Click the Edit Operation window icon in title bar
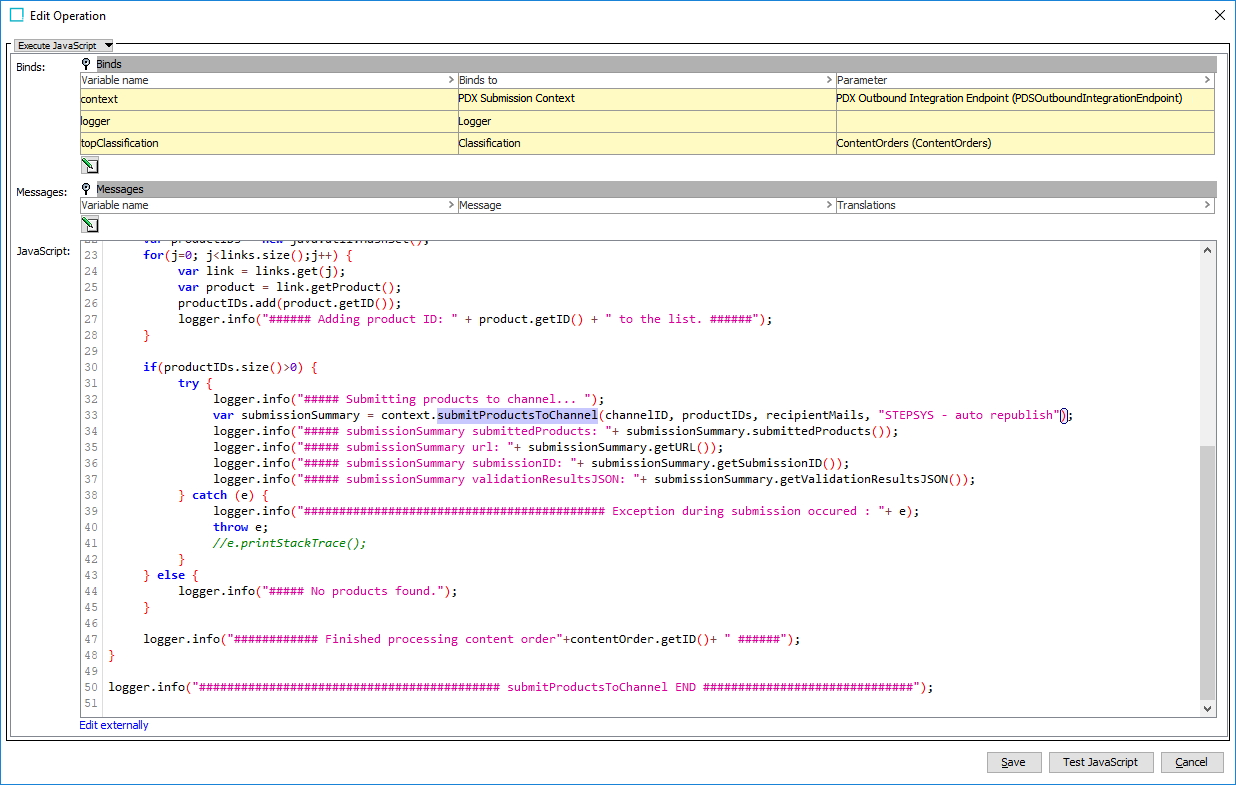Viewport: 1236px width, 785px height. 16,15
